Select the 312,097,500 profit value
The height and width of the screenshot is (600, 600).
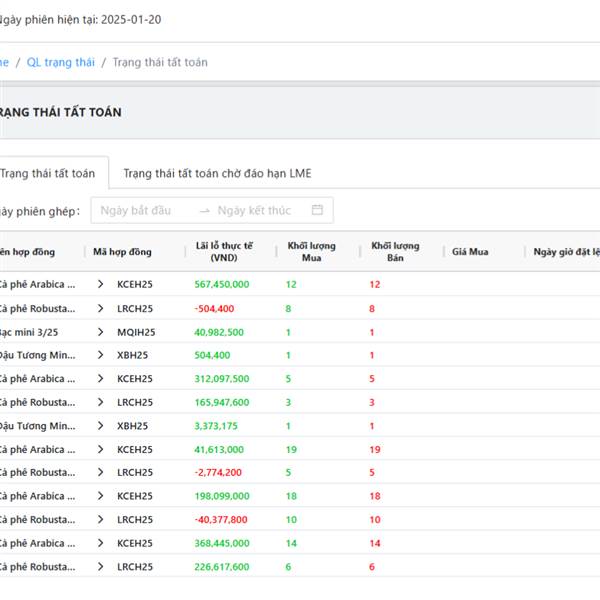(x=222, y=378)
